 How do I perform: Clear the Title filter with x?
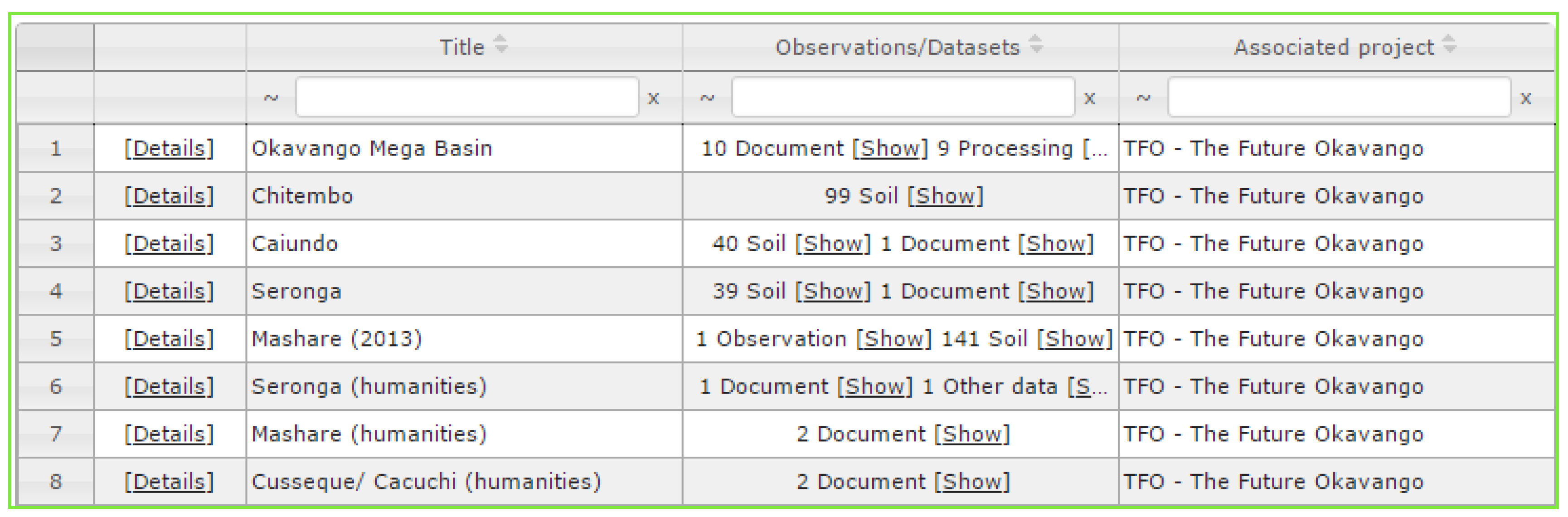(653, 98)
